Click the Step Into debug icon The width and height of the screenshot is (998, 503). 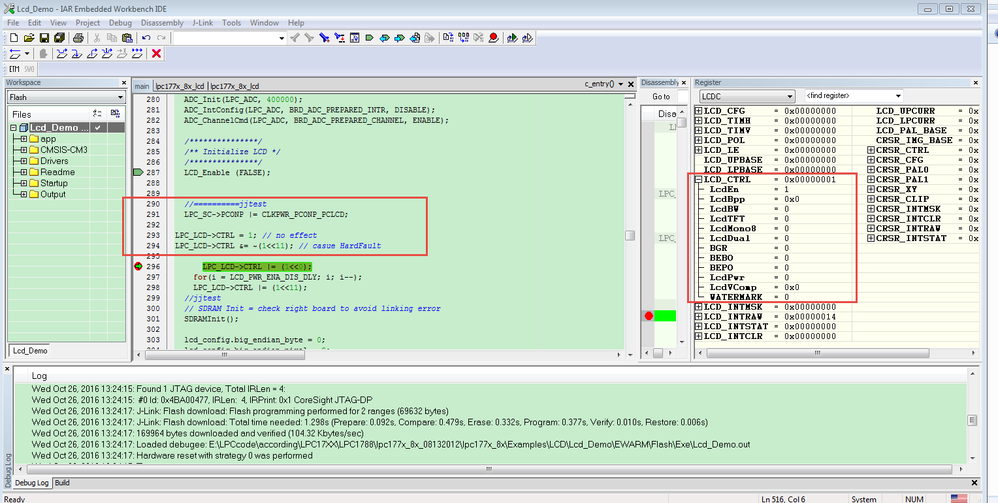pyautogui.click(x=76, y=53)
